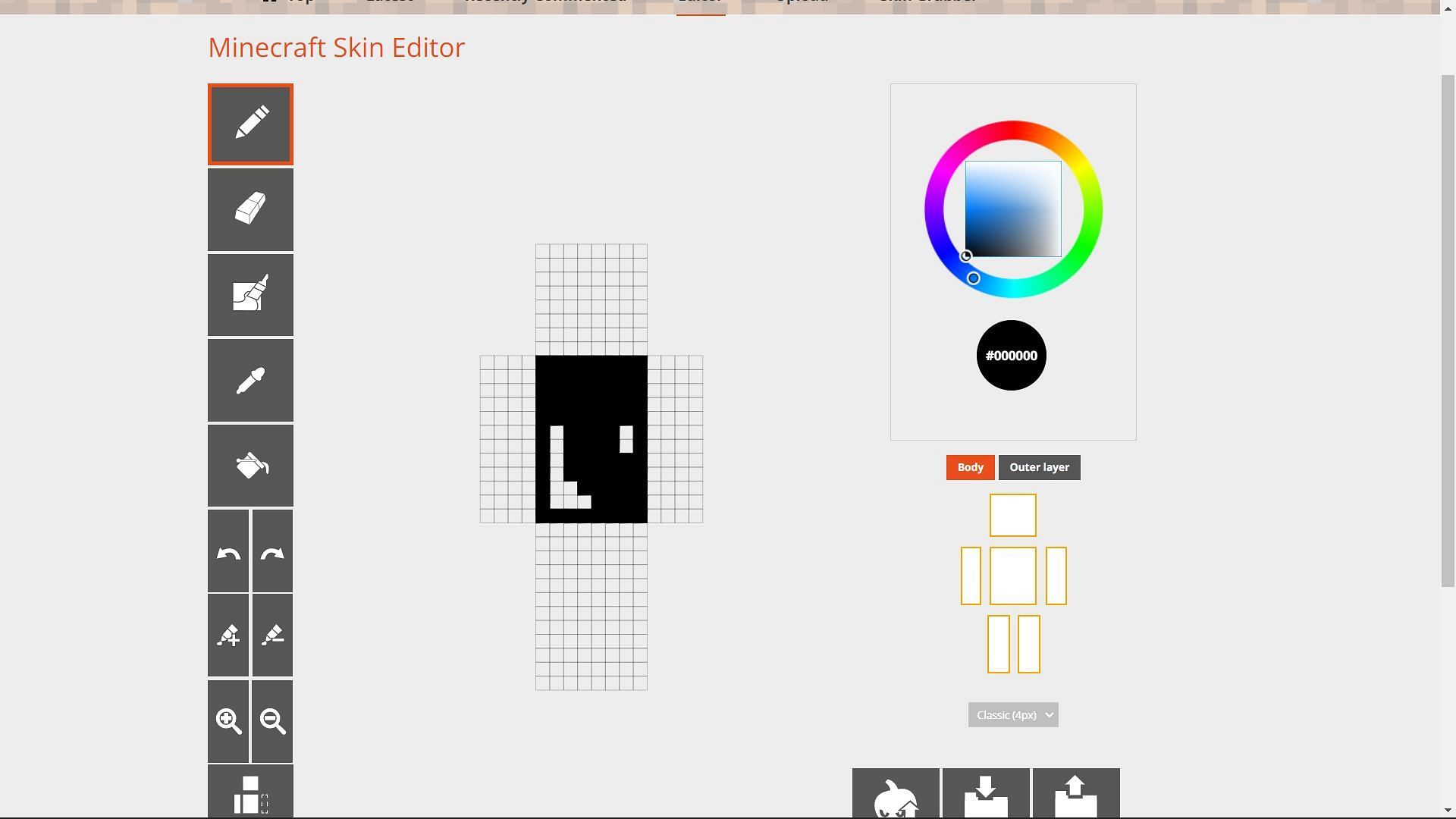Pick the eyedropper color picker tool
Image resolution: width=1456 pixels, height=819 pixels.
[250, 381]
